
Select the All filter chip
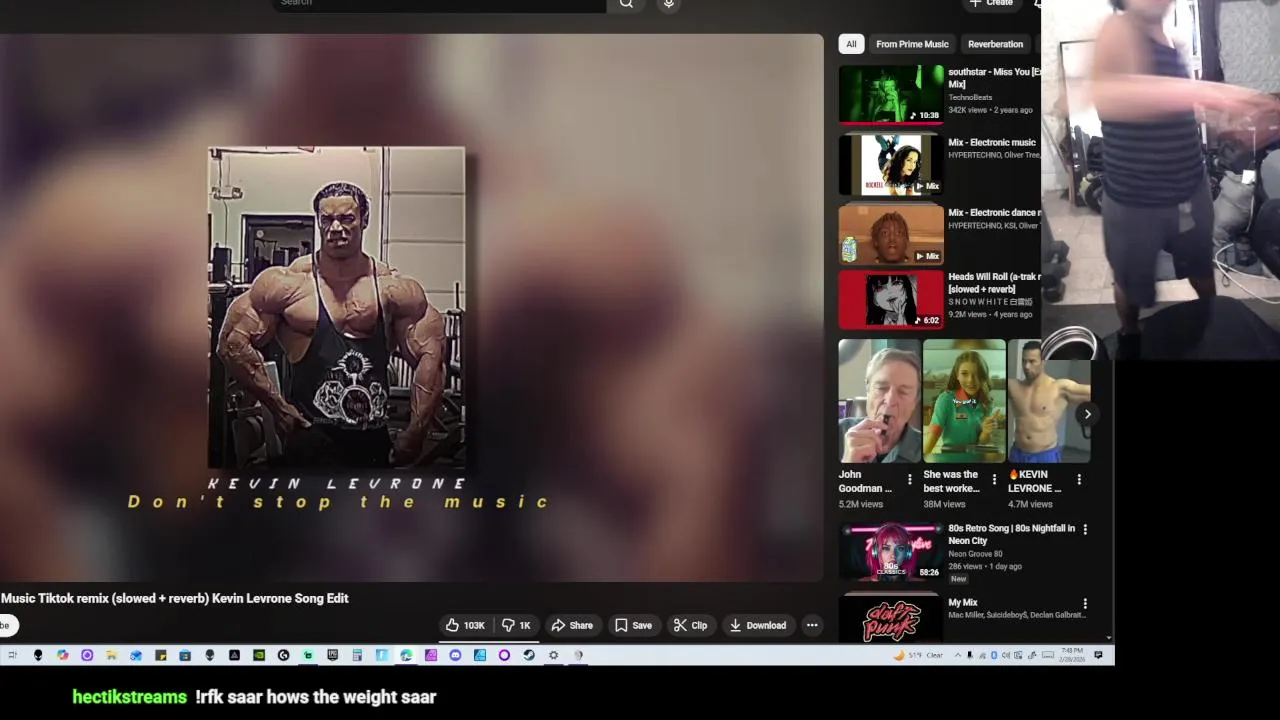(x=851, y=44)
